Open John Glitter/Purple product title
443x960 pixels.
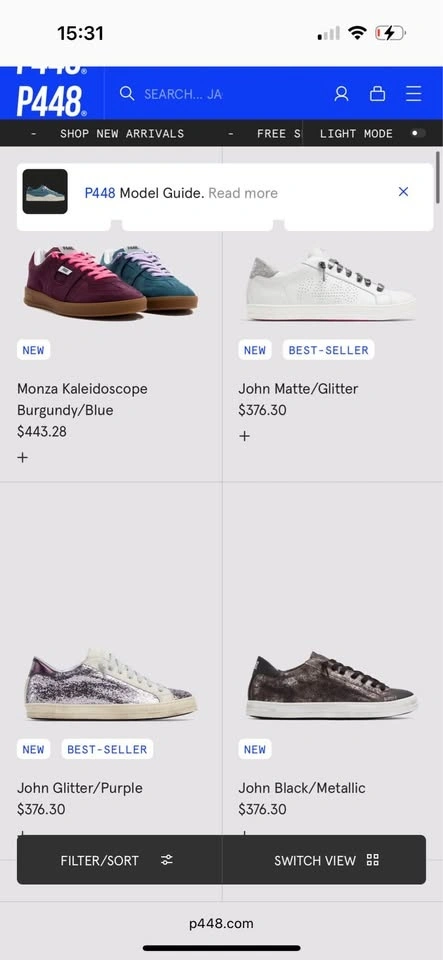[x=80, y=787]
